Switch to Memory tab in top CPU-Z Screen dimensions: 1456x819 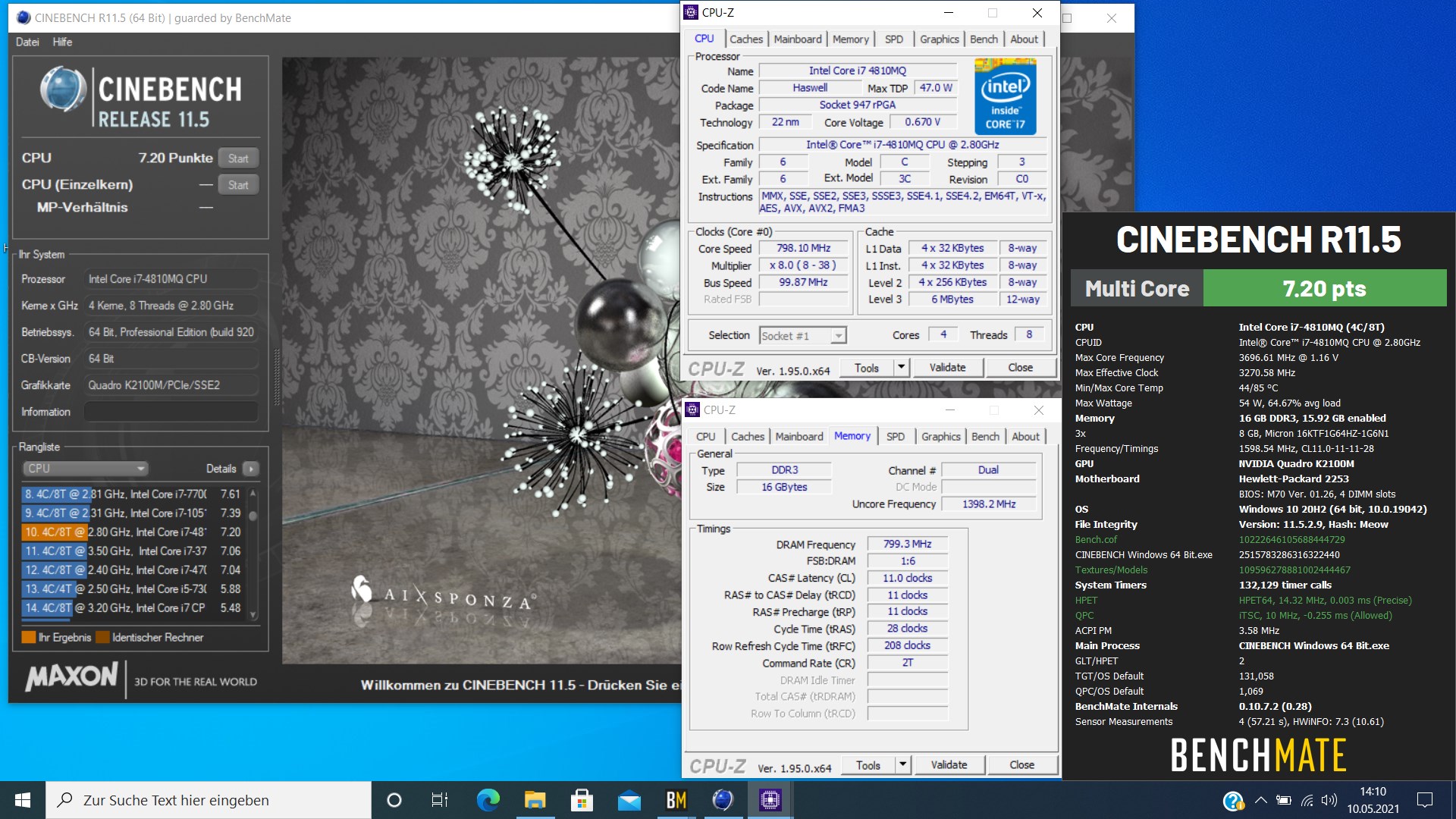tap(851, 39)
